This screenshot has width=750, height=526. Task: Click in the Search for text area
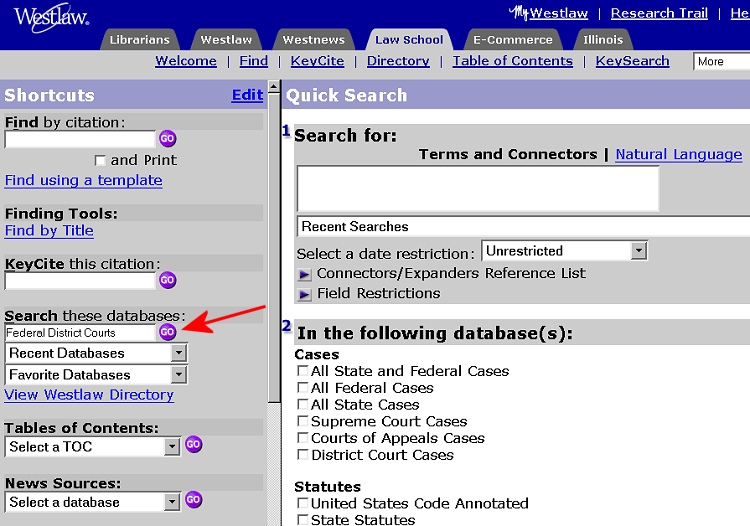click(478, 189)
